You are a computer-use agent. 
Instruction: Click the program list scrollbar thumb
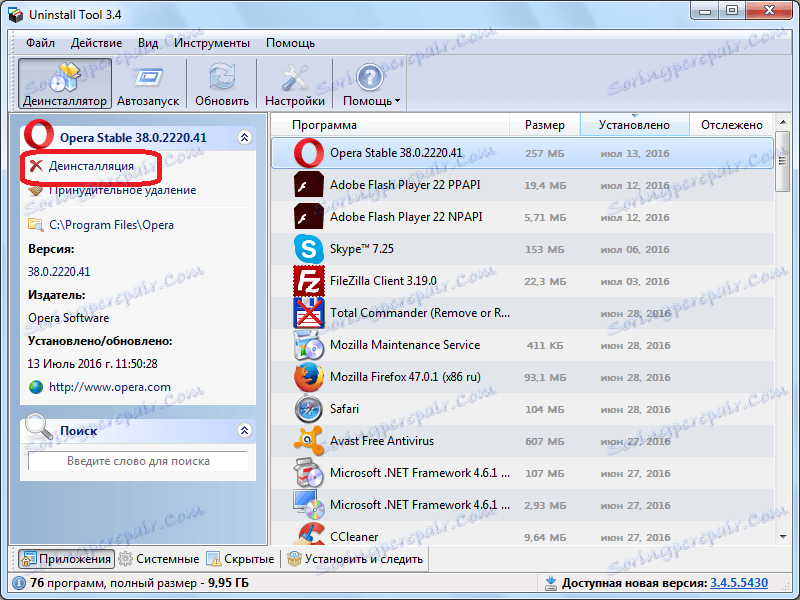coord(782,161)
